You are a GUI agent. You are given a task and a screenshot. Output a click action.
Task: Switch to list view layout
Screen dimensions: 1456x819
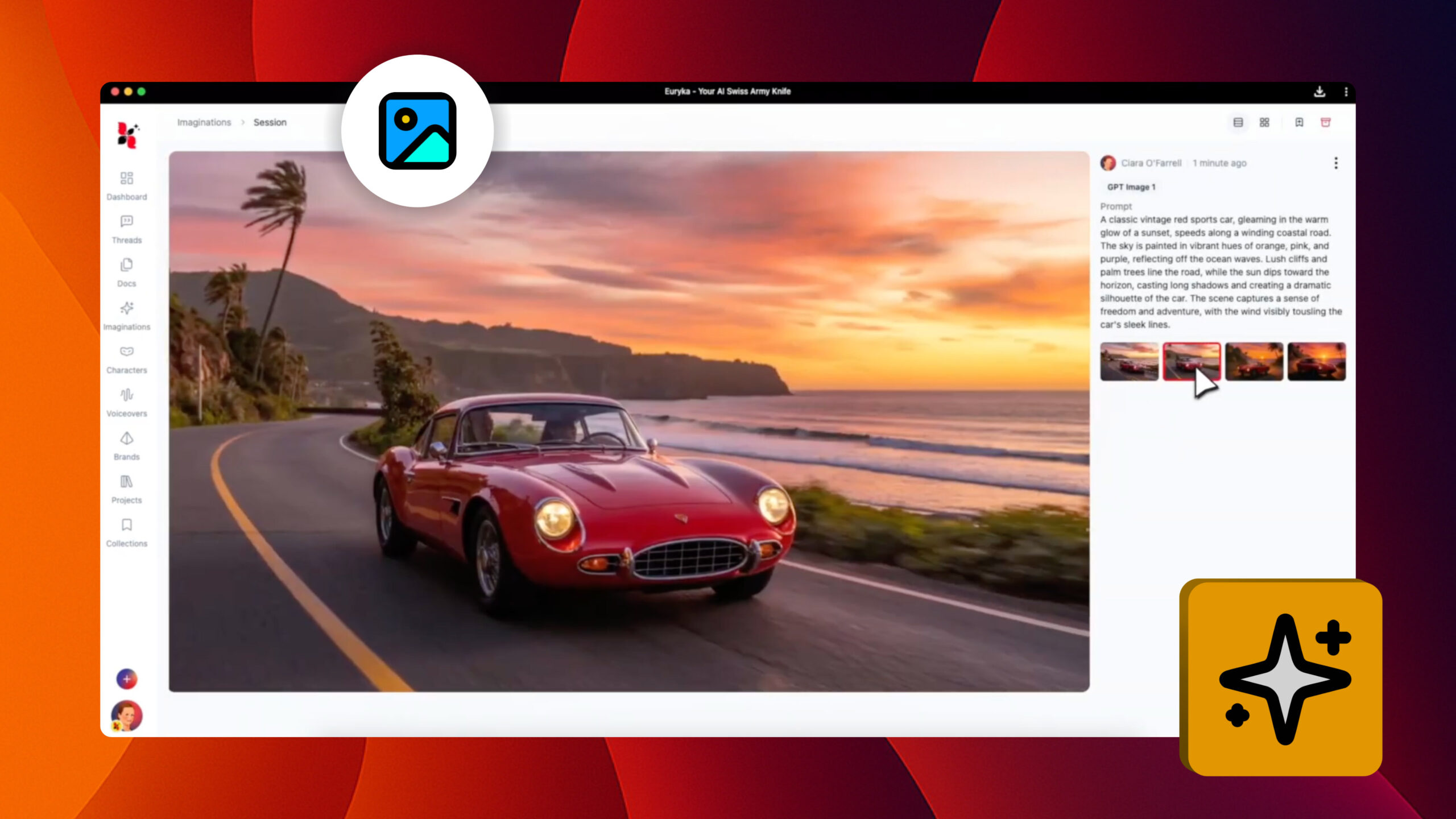(1238, 122)
